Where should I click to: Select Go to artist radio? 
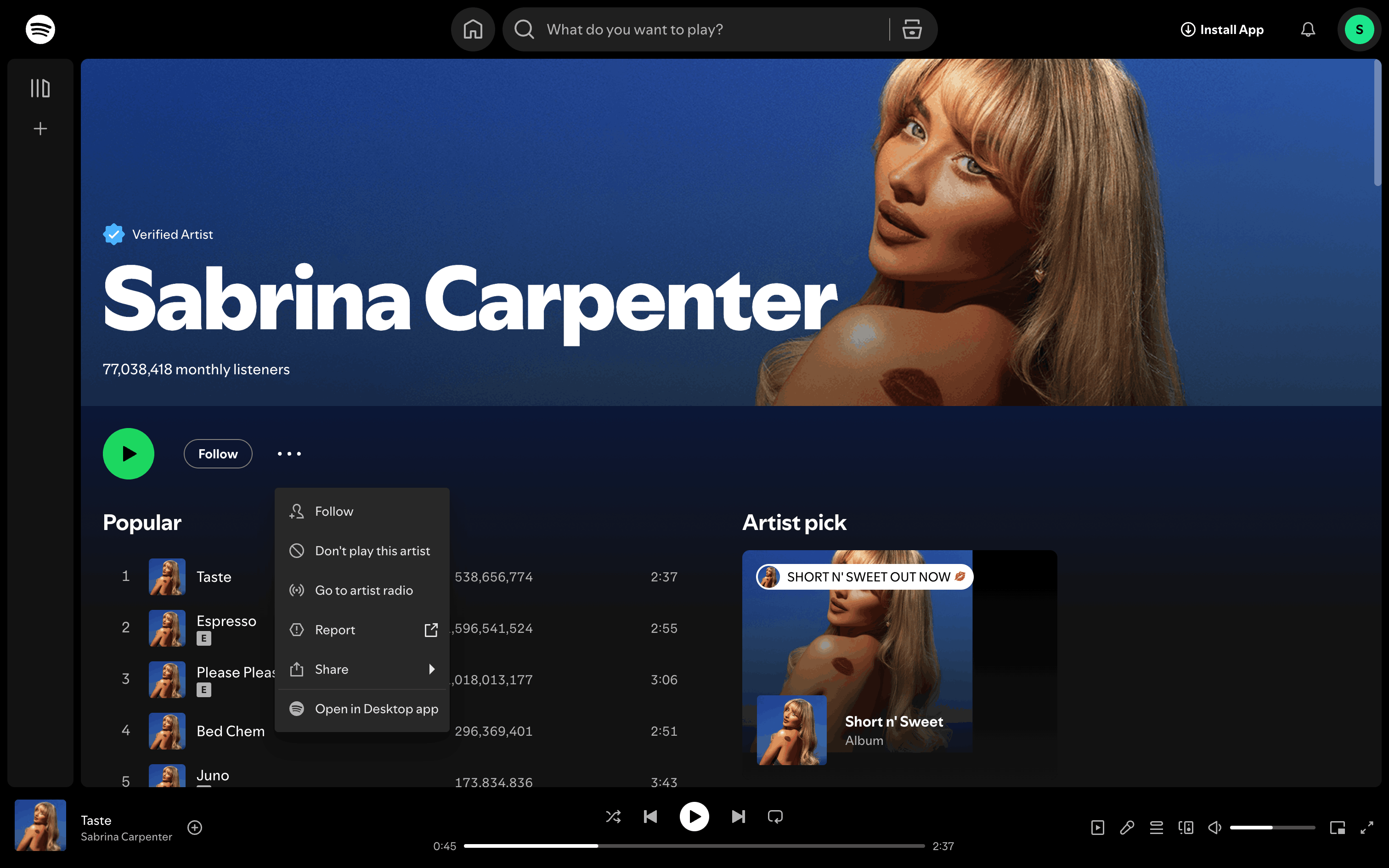(363, 590)
